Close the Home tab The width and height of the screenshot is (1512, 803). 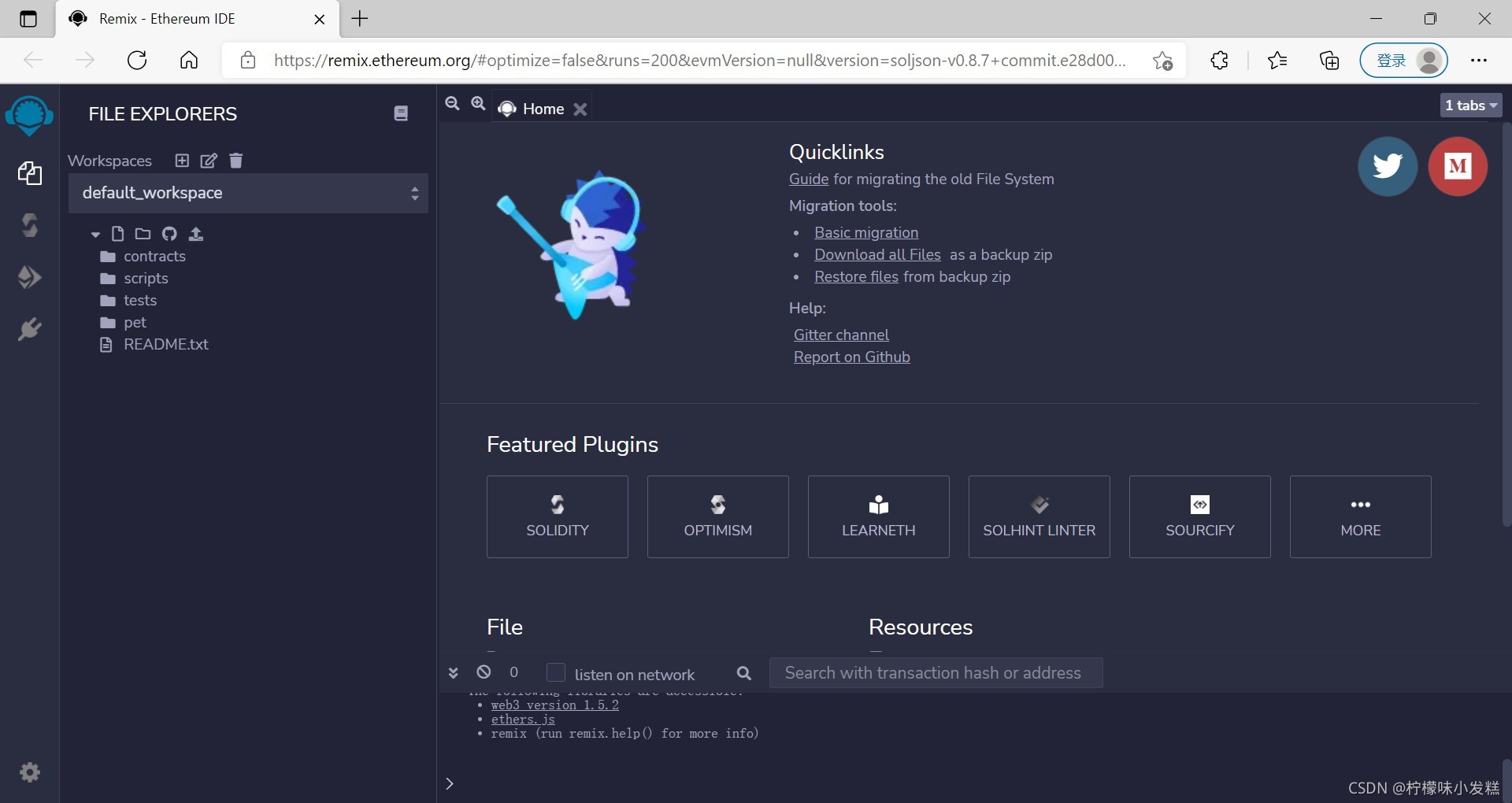point(580,109)
